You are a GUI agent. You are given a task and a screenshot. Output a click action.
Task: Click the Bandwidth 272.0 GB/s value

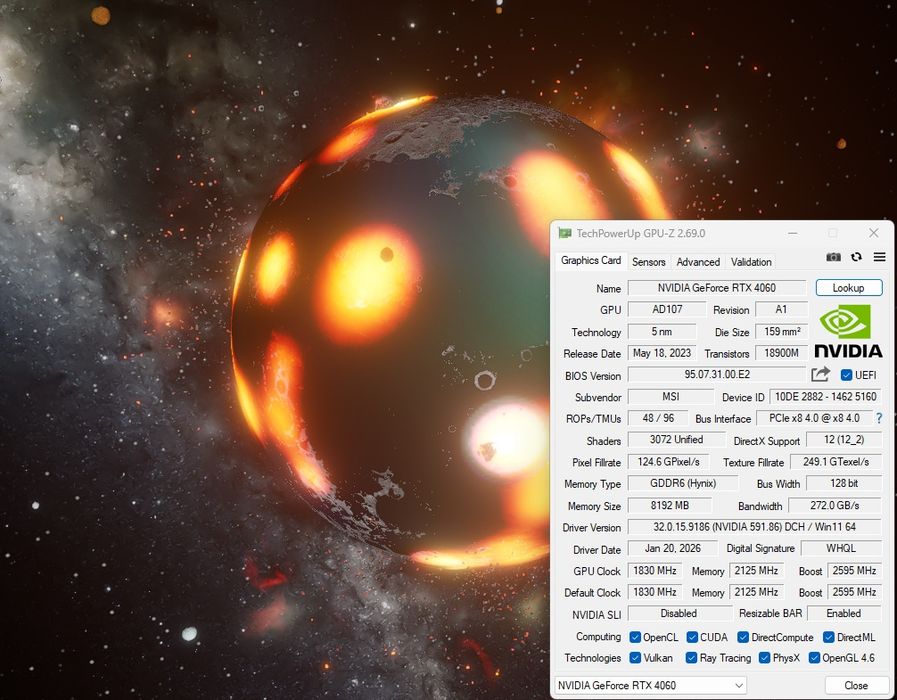pos(835,506)
